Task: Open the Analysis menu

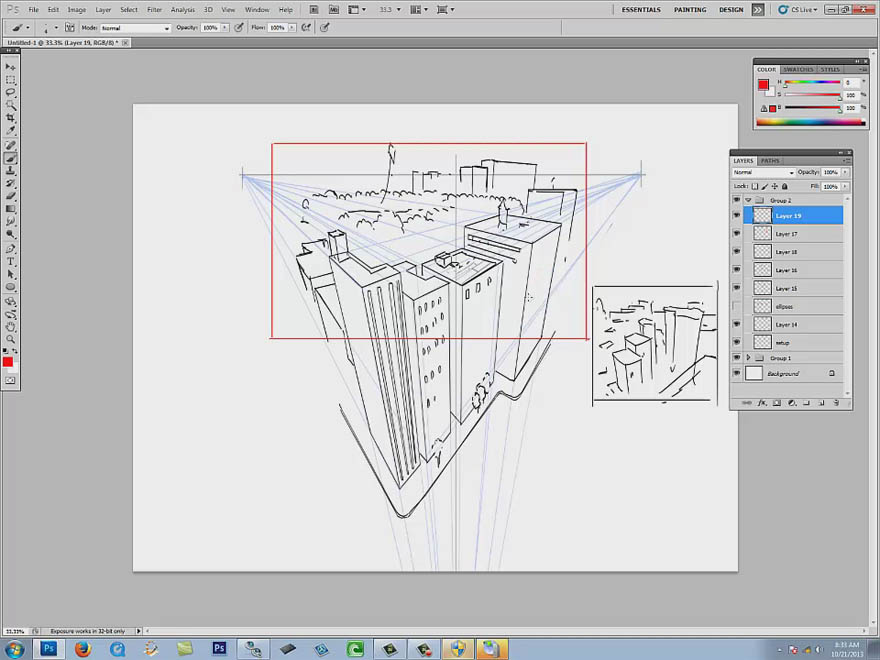Action: click(182, 10)
